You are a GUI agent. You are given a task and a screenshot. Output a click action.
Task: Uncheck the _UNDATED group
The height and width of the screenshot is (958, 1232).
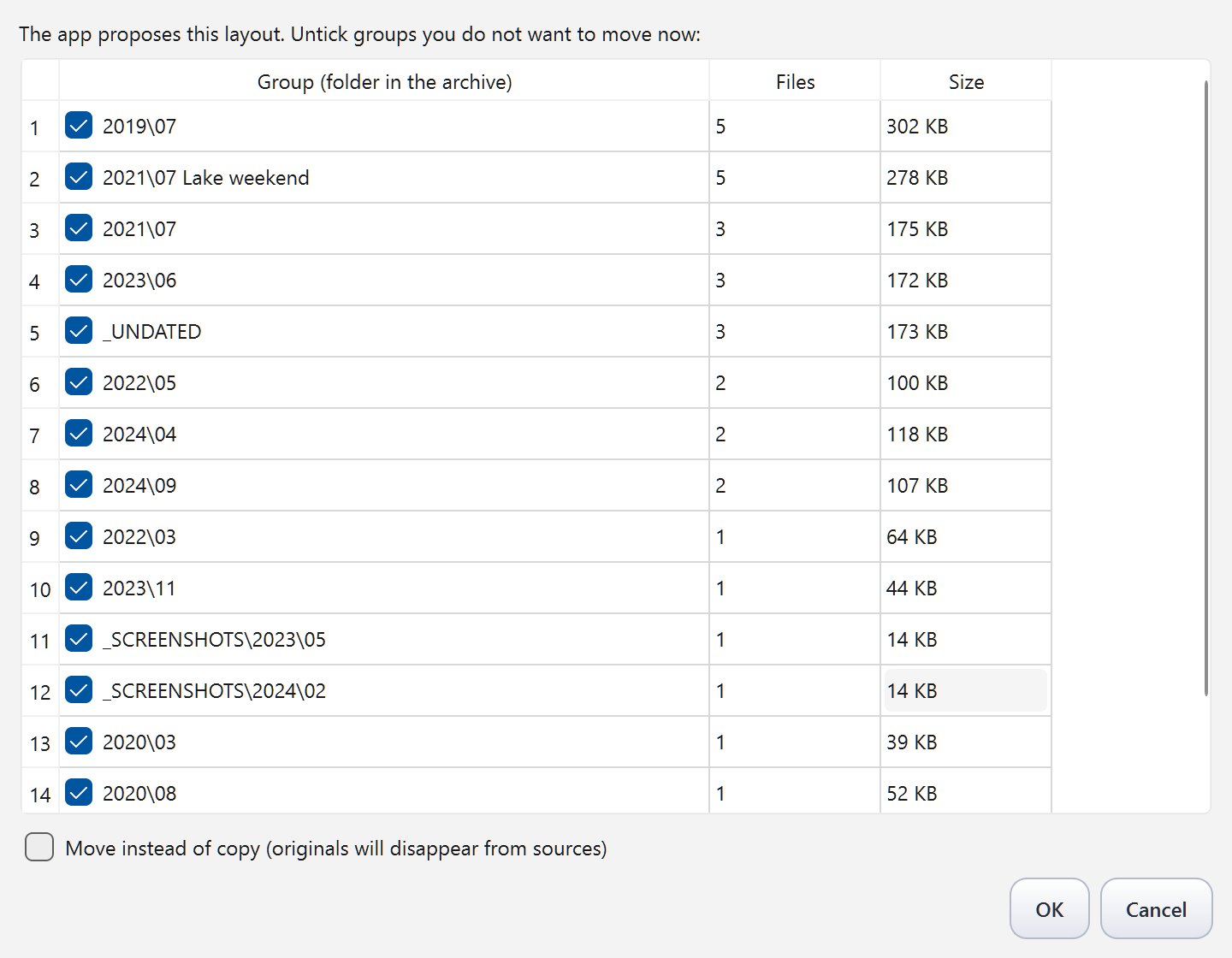click(x=79, y=331)
